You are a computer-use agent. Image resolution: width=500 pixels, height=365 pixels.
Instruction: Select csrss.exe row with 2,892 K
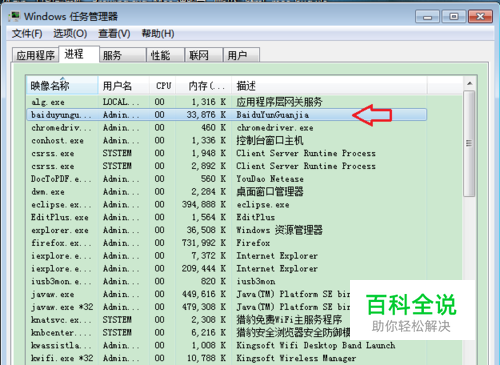point(227,166)
